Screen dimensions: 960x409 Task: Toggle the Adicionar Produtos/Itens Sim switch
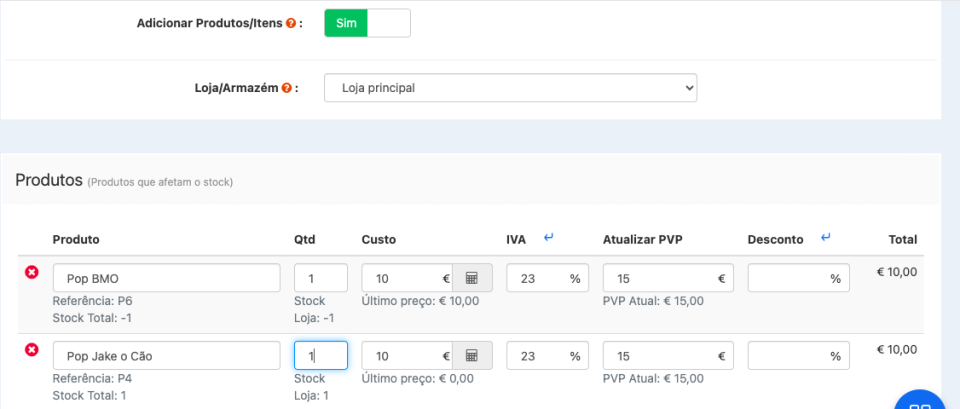pyautogui.click(x=367, y=23)
